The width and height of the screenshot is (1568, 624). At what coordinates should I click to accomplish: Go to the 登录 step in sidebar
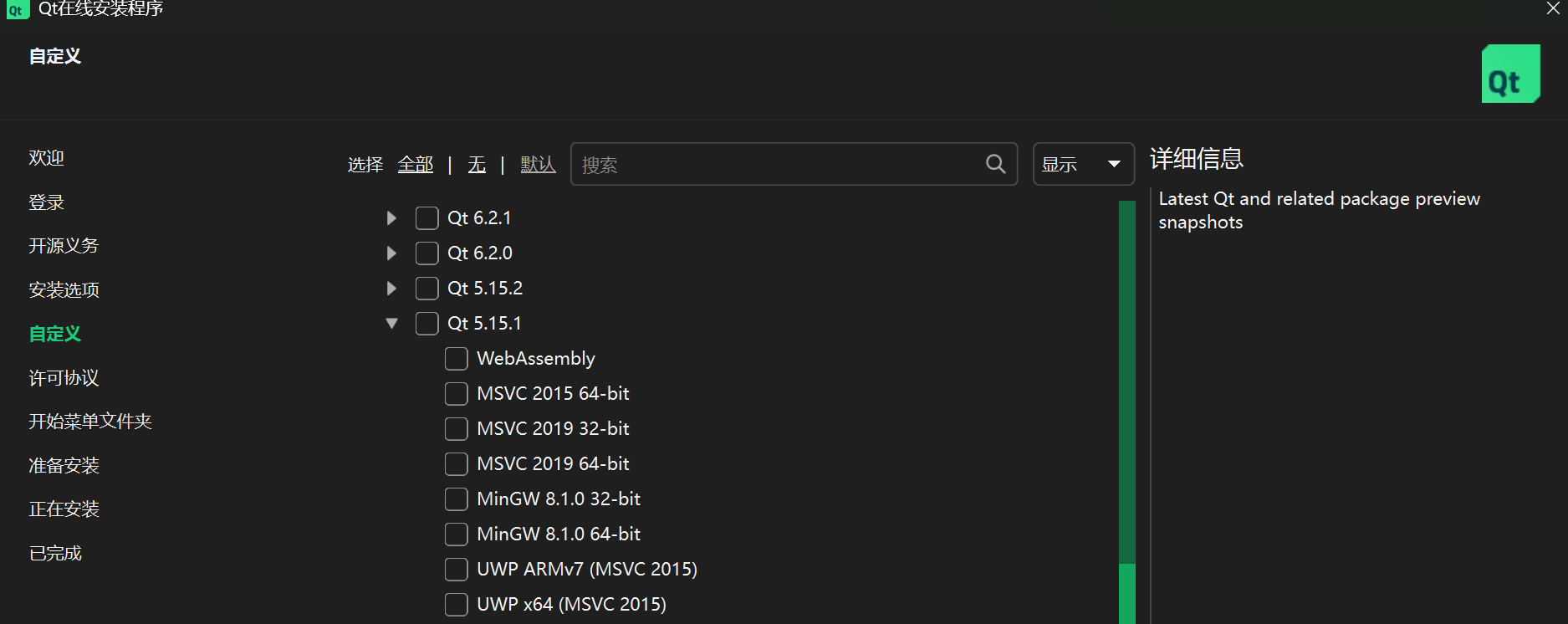[x=47, y=202]
